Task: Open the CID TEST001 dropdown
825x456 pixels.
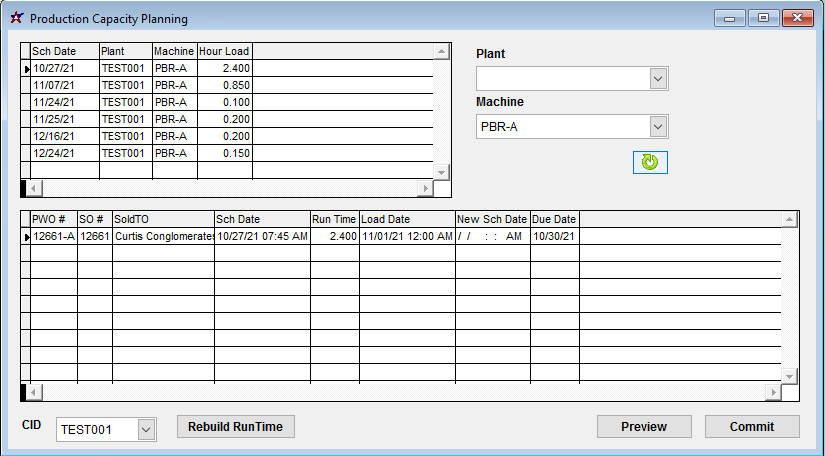Action: tap(146, 429)
